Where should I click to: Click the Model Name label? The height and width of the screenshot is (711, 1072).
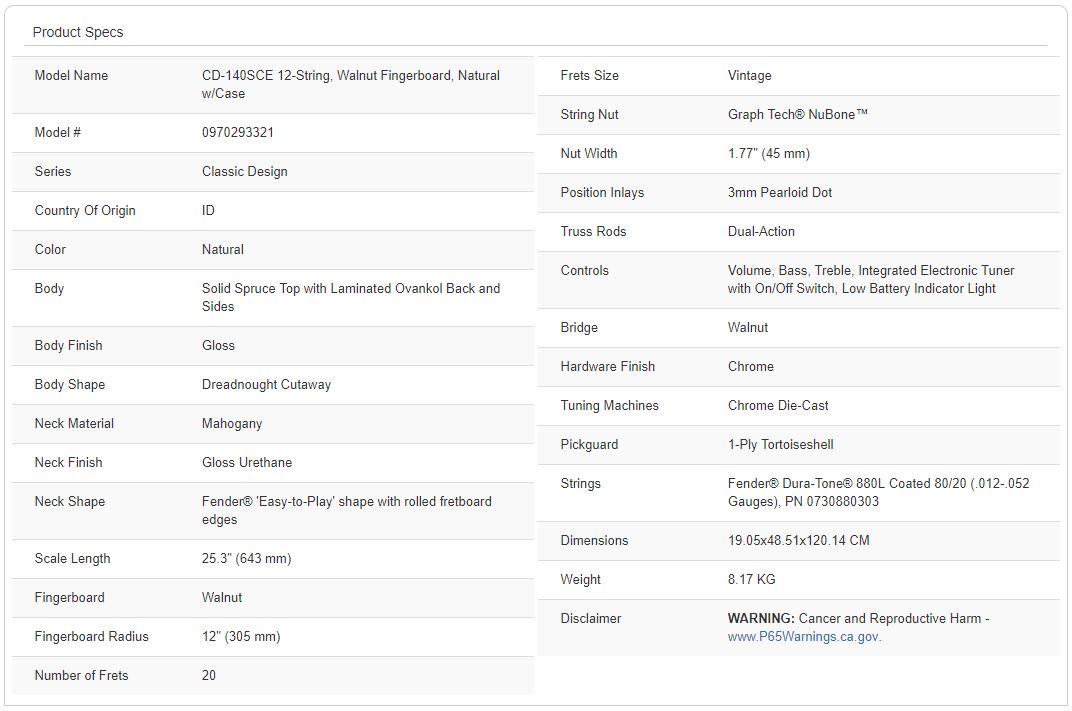pyautogui.click(x=71, y=76)
